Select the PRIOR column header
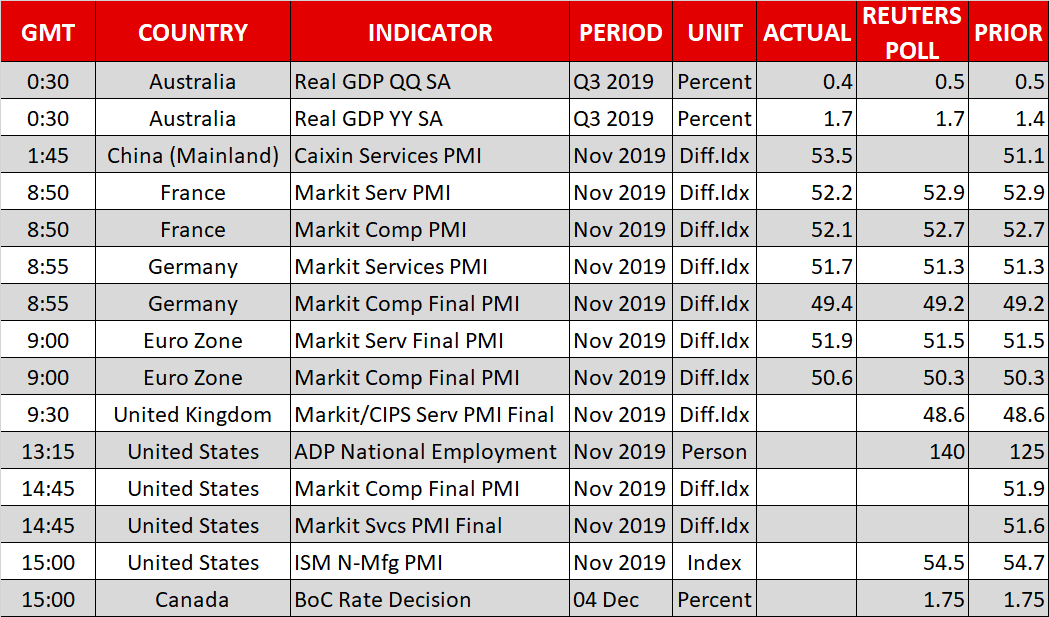Screen dimensions: 1049x617 (1008, 33)
